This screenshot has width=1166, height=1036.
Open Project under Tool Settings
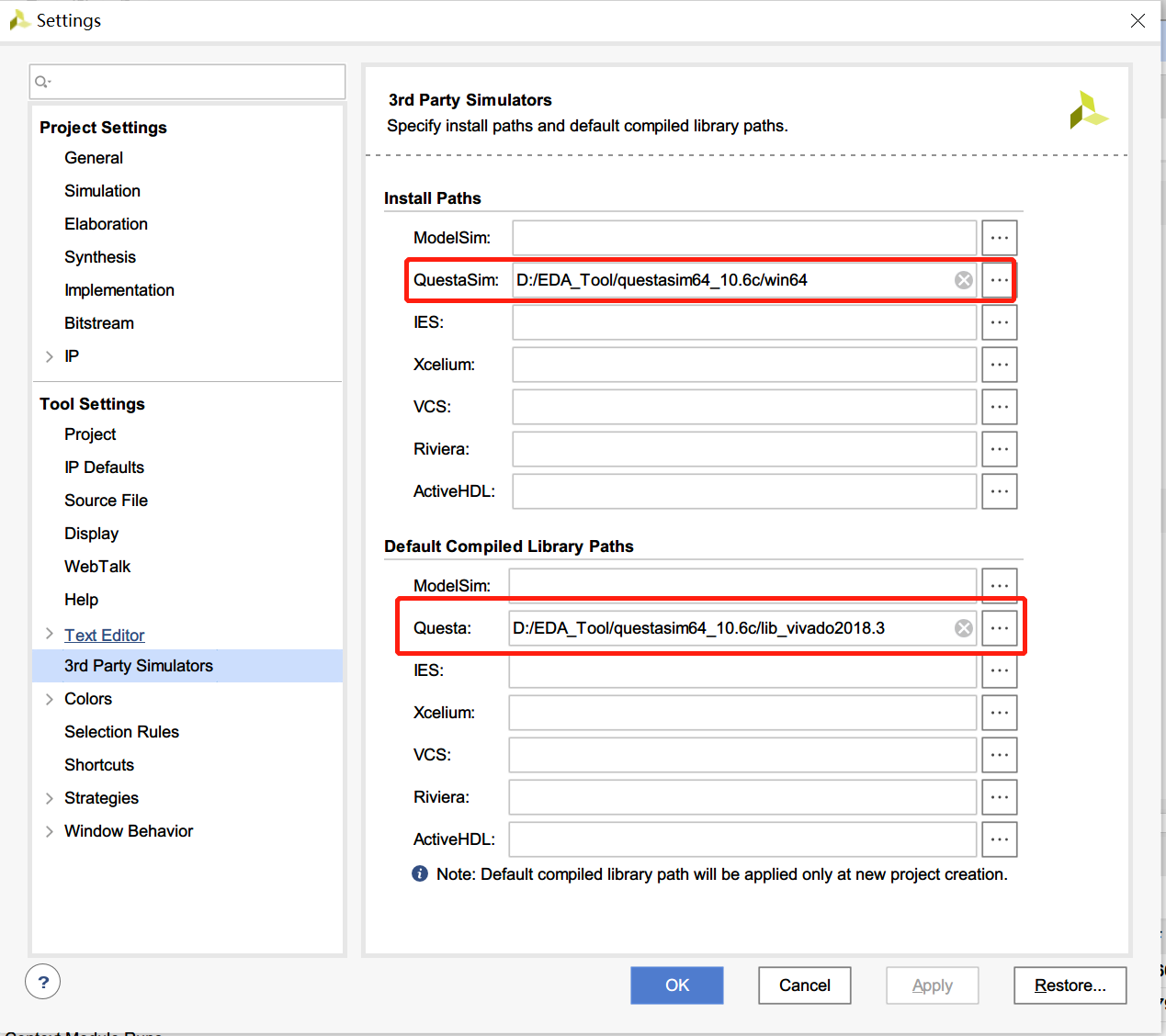(x=90, y=434)
